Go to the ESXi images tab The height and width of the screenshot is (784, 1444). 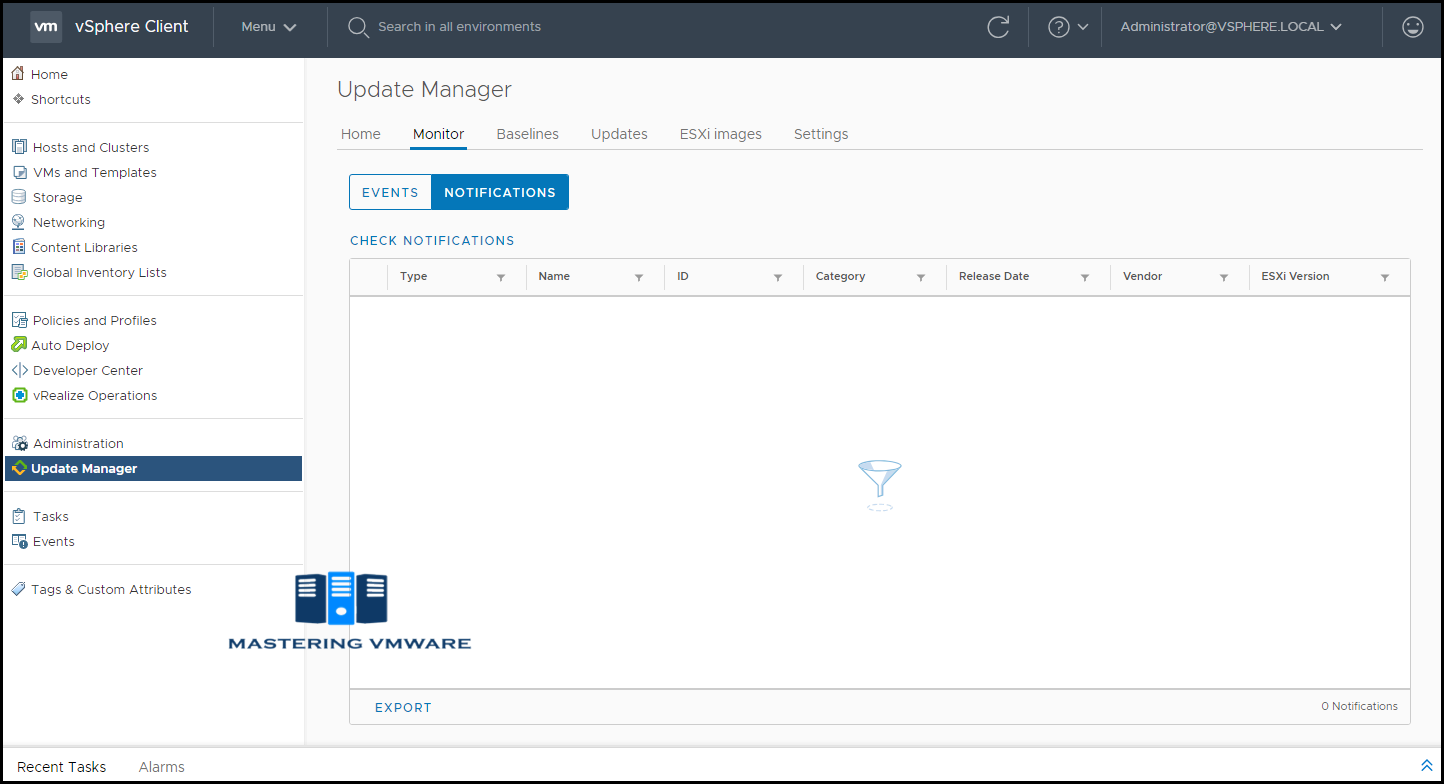[721, 134]
